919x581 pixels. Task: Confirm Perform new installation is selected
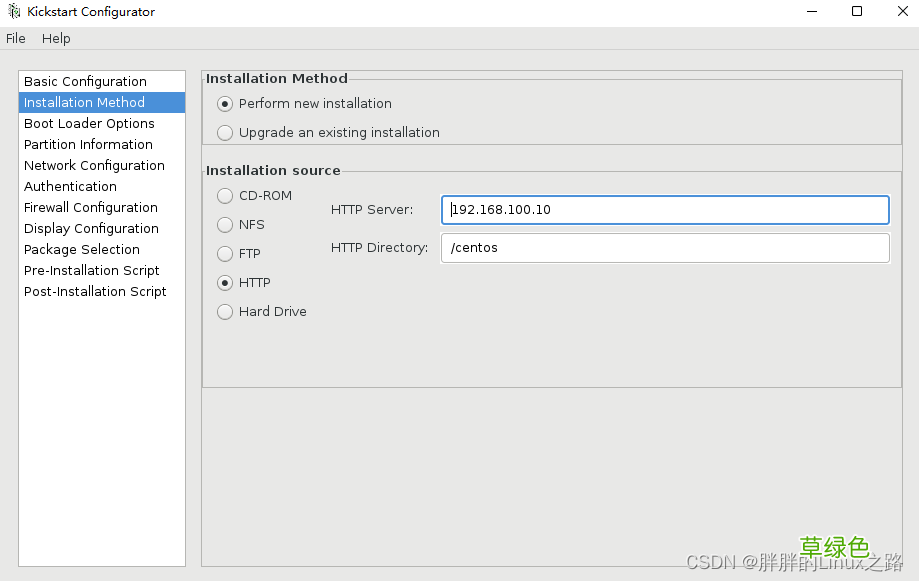pos(225,103)
